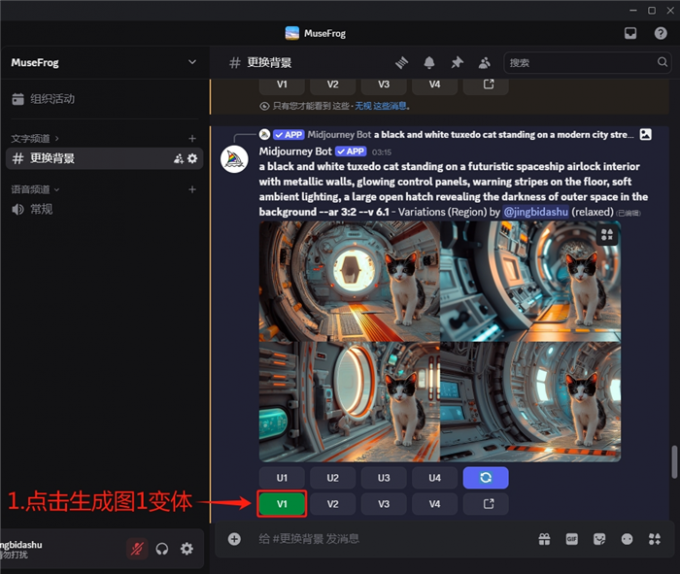Screen dimensions: 680x574
Task: Open top-left spaceship cat image
Action: (x=349, y=281)
